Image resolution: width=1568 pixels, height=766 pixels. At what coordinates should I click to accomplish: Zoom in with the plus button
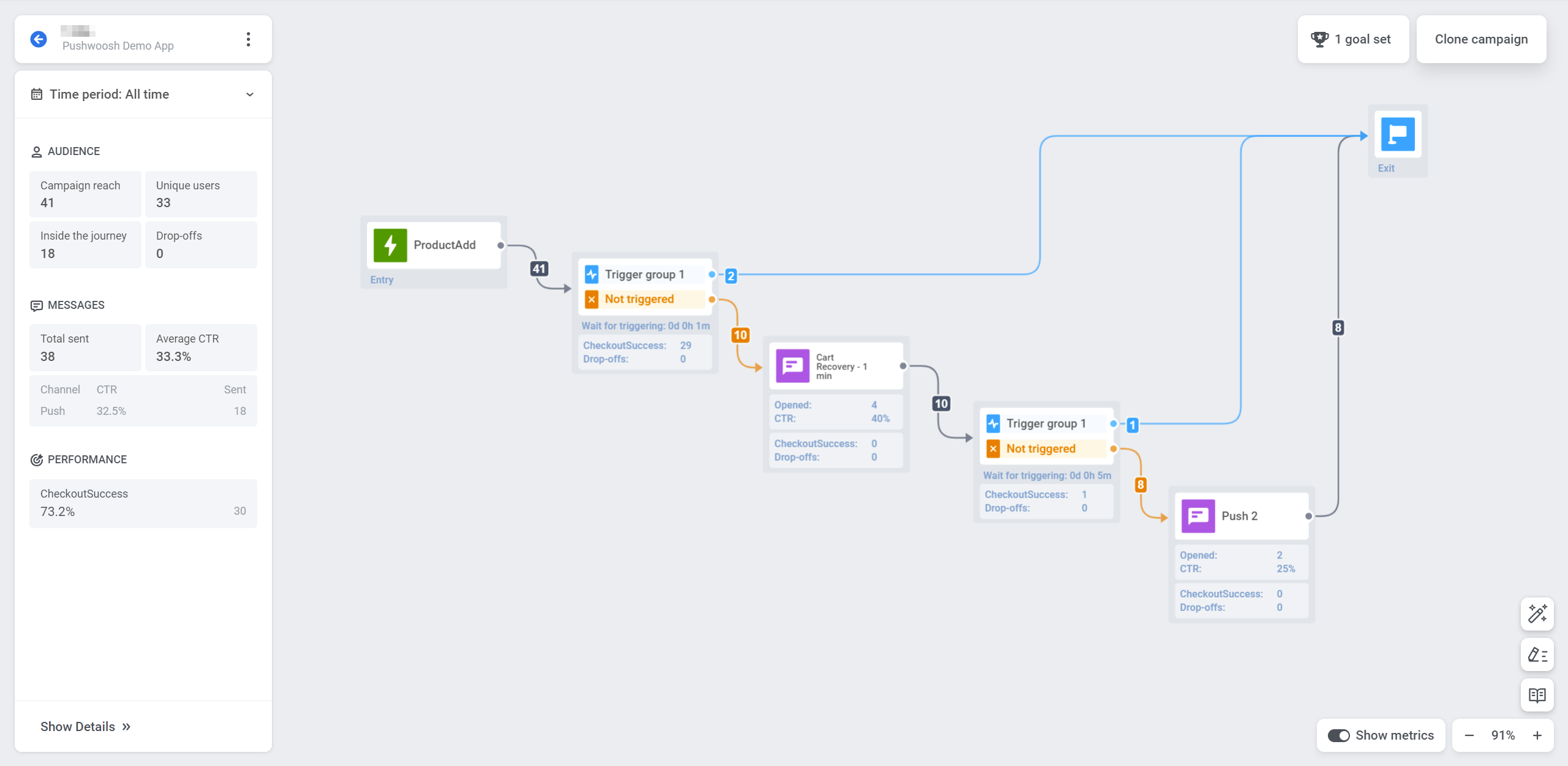pos(1537,735)
